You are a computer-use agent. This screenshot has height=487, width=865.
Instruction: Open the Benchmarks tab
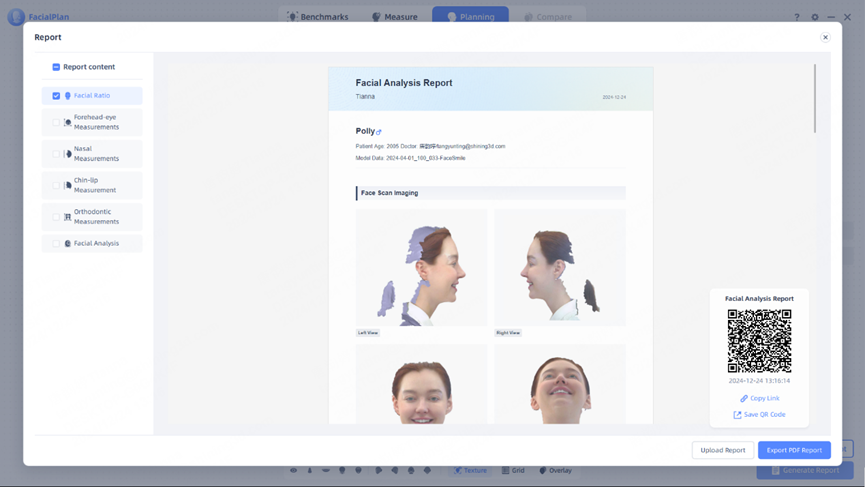coord(318,17)
